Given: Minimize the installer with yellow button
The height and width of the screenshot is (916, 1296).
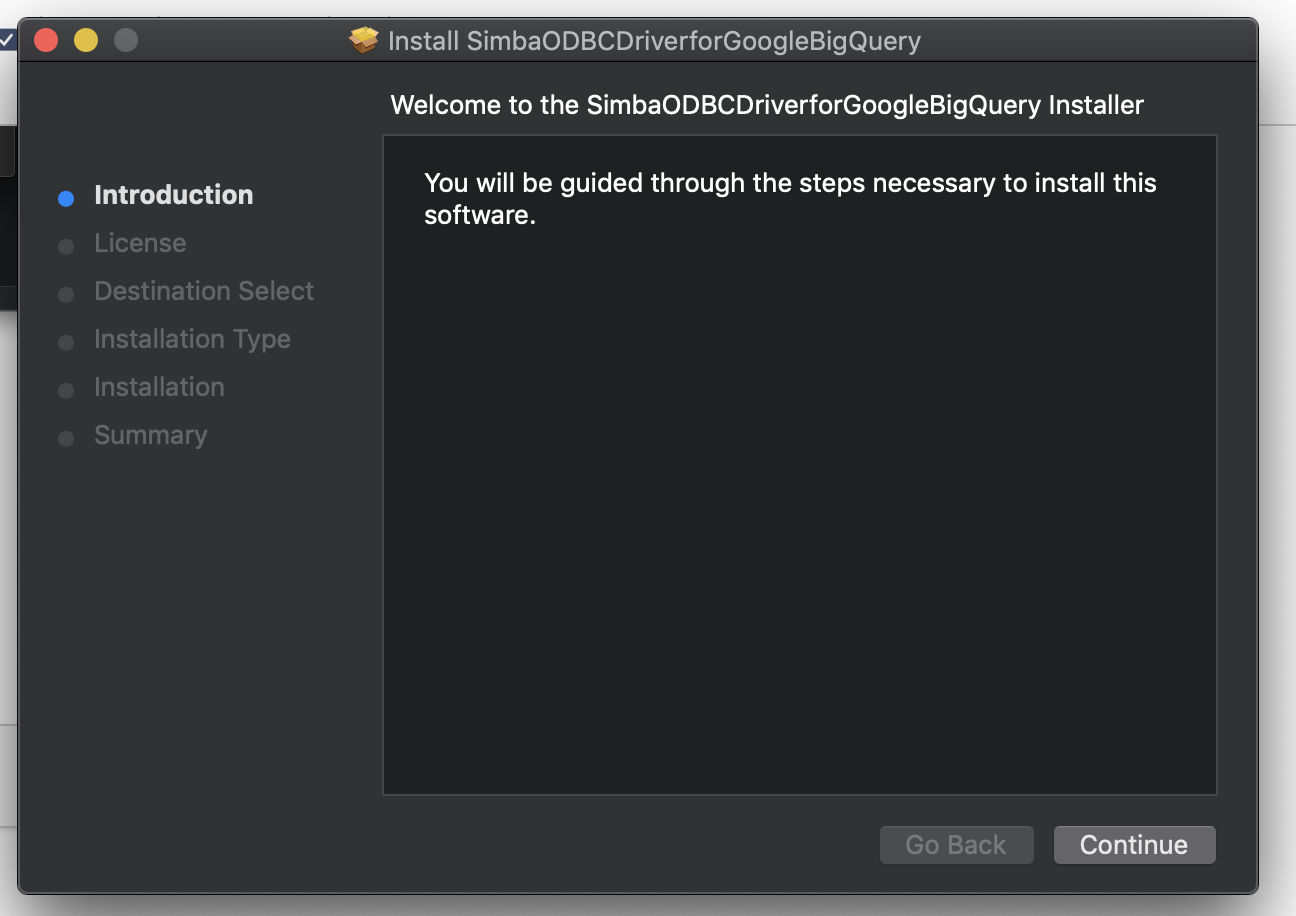Looking at the screenshot, I should pyautogui.click(x=86, y=41).
